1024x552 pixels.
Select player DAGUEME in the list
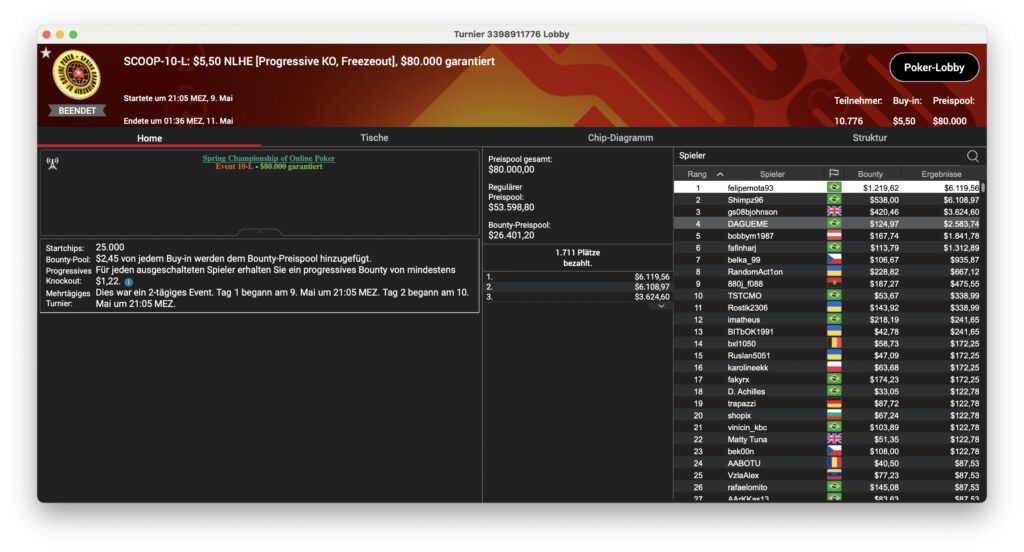(748, 224)
